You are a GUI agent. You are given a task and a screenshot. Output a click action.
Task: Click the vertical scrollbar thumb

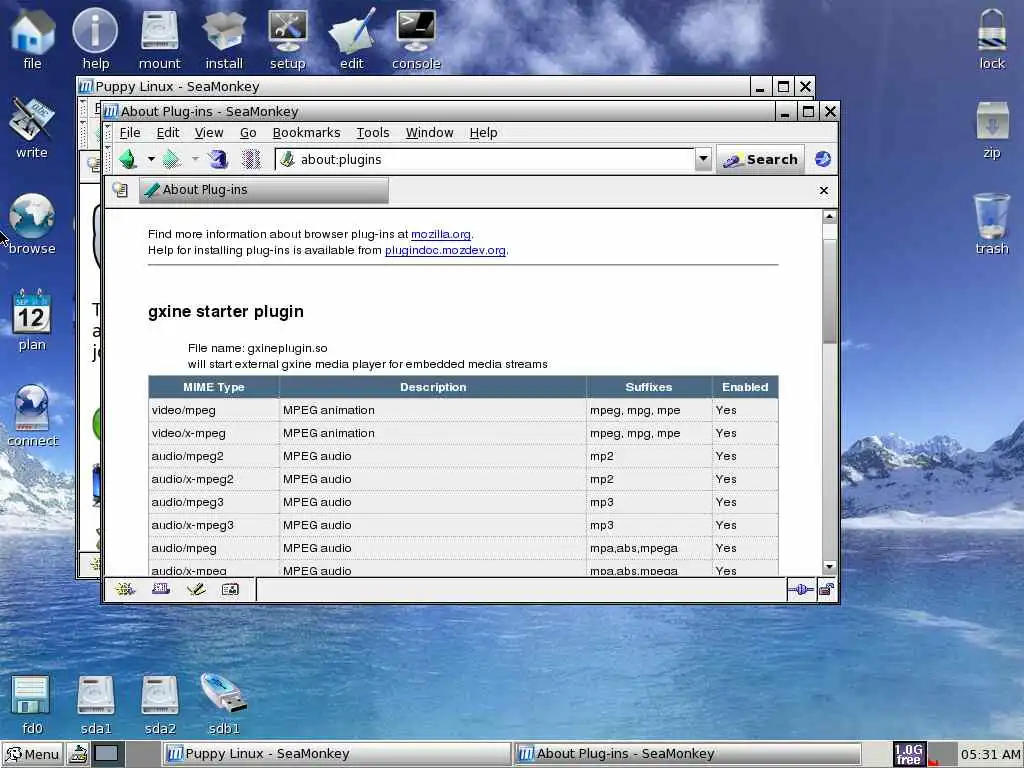[829, 291]
